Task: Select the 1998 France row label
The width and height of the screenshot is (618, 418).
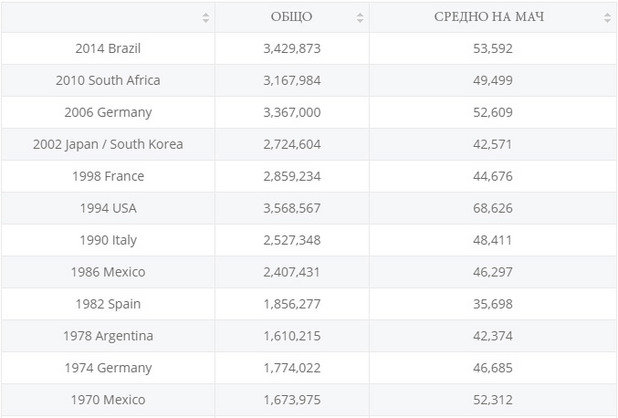Action: 108,176
